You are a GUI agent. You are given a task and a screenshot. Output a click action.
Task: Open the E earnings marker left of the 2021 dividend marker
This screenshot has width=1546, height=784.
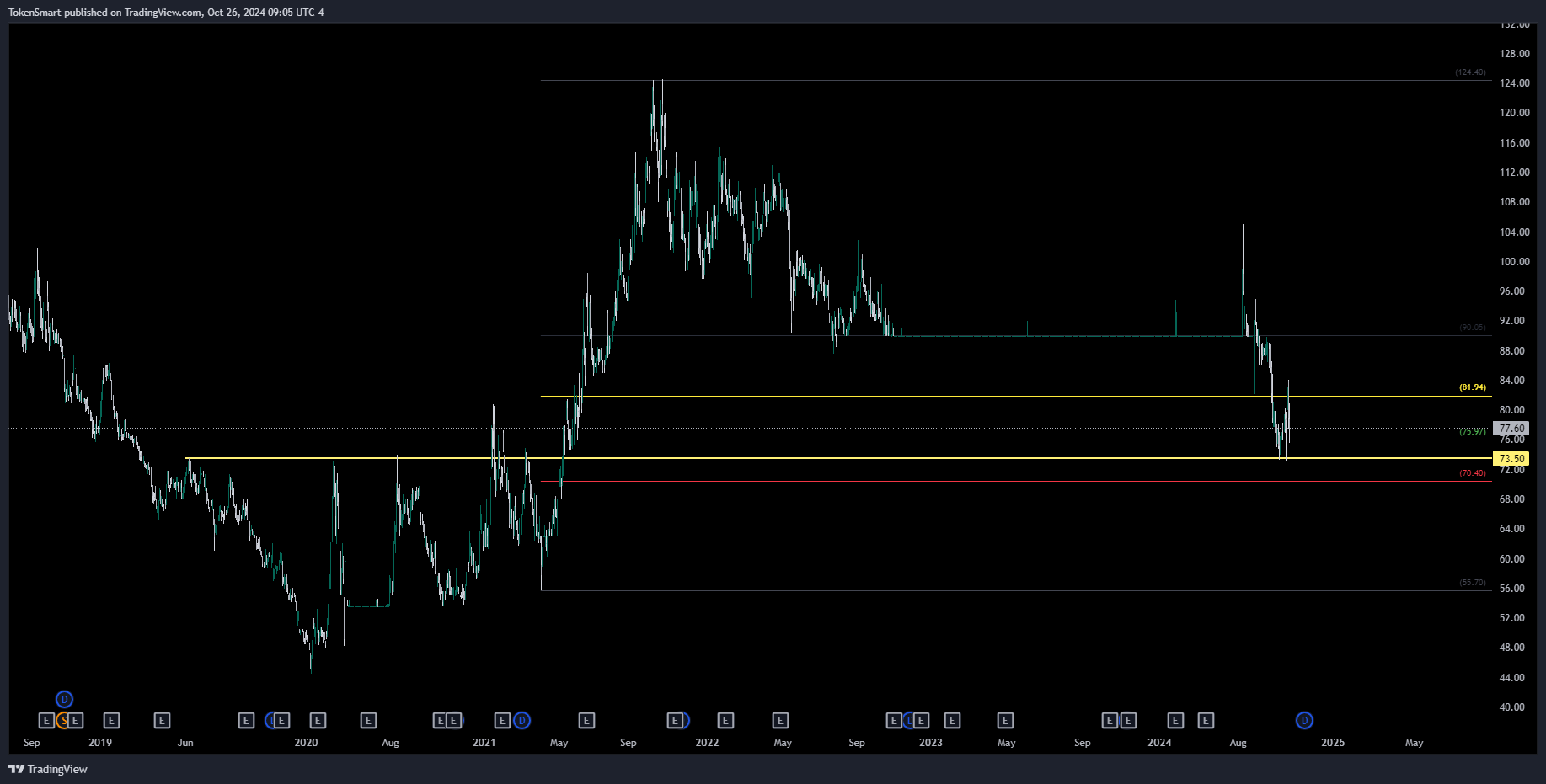click(502, 721)
